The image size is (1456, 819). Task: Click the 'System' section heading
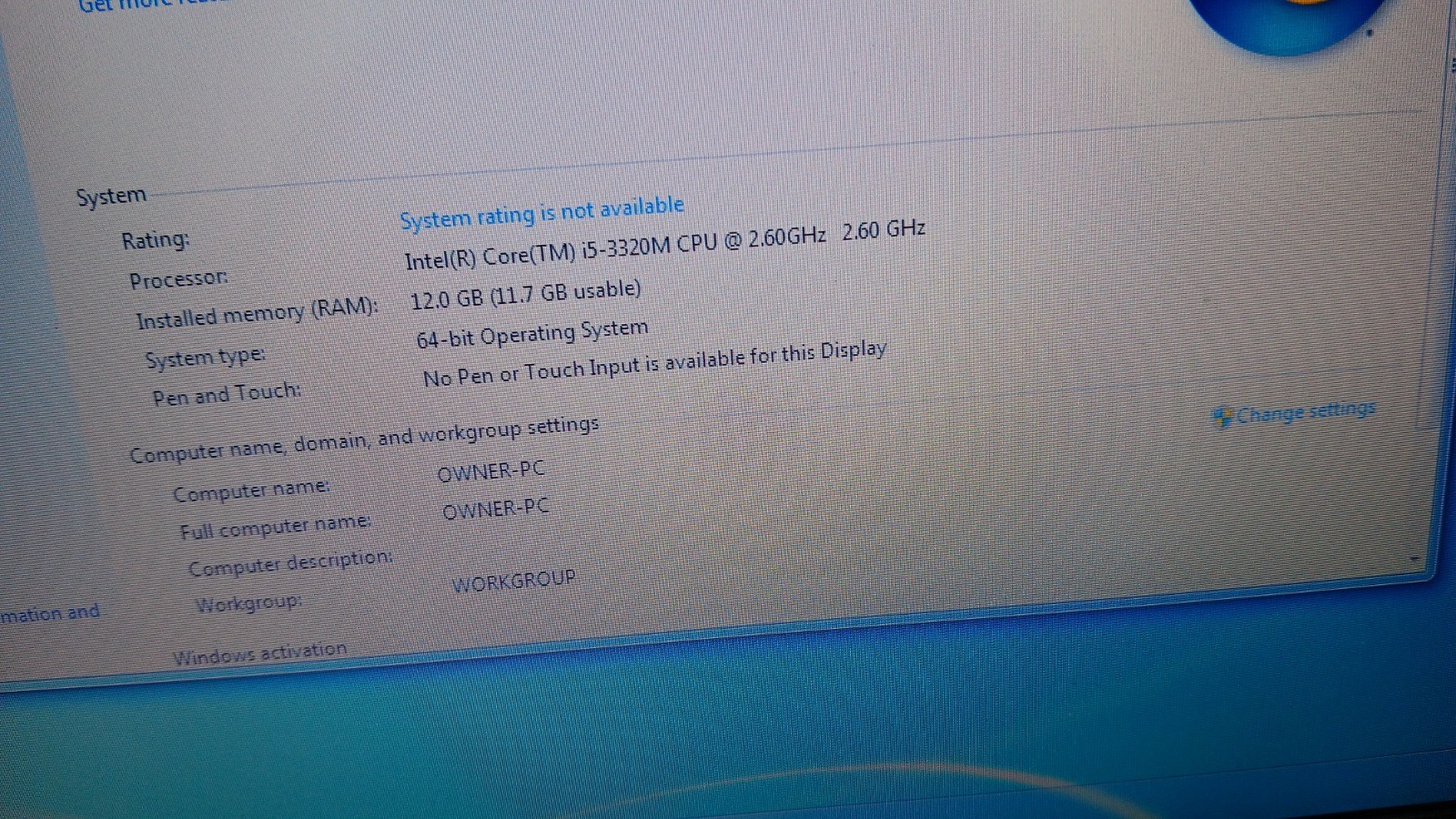pos(111,197)
